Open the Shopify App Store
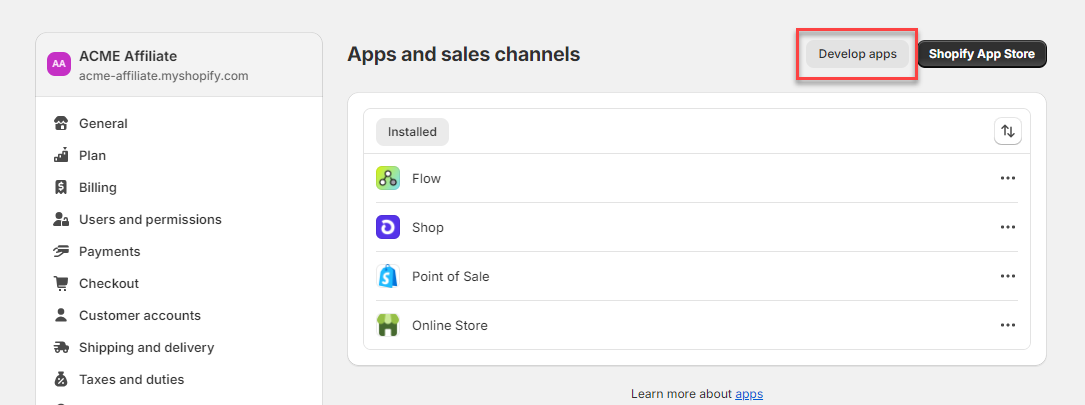The width and height of the screenshot is (1085, 405). 982,54
